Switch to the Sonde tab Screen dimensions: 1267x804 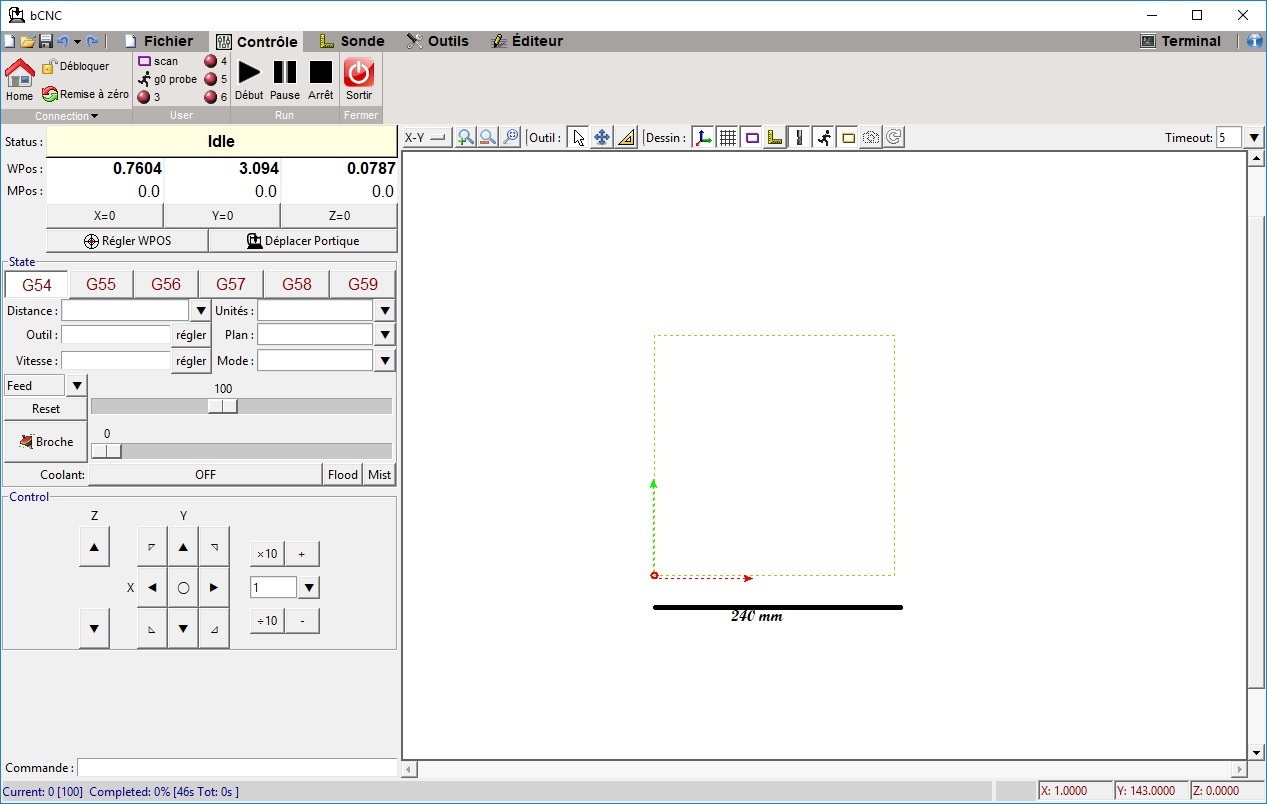[352, 41]
